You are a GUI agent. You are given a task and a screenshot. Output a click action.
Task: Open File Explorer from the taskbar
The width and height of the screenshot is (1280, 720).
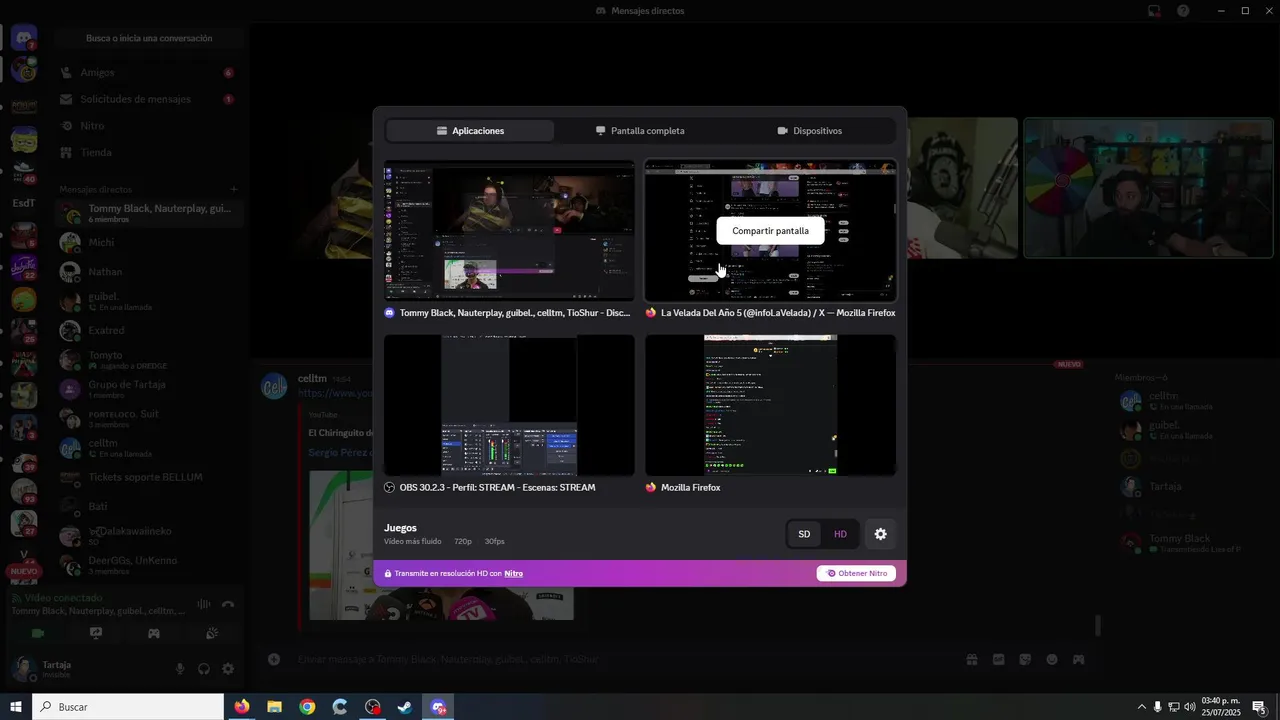pyautogui.click(x=274, y=707)
